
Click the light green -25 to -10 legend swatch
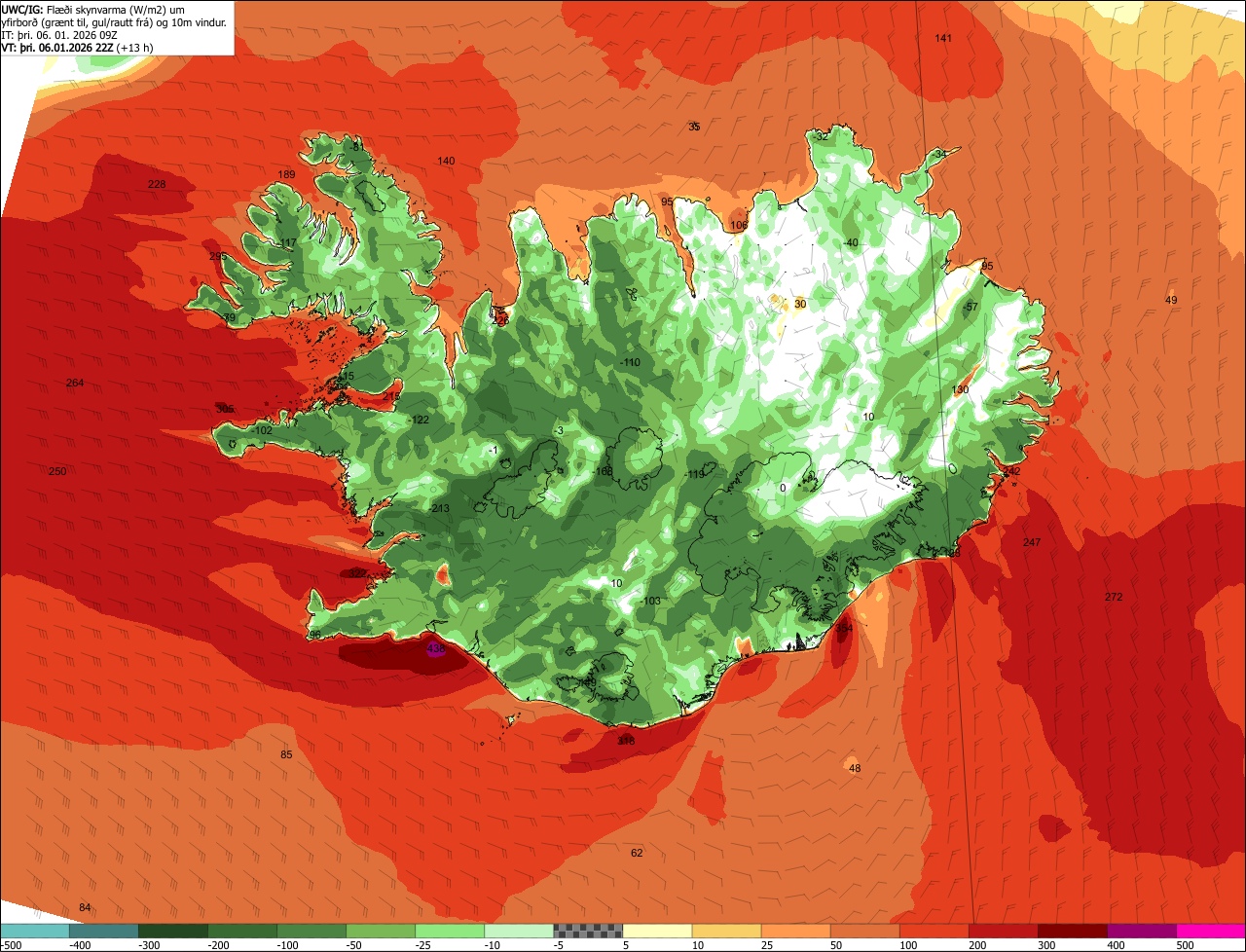[450, 931]
